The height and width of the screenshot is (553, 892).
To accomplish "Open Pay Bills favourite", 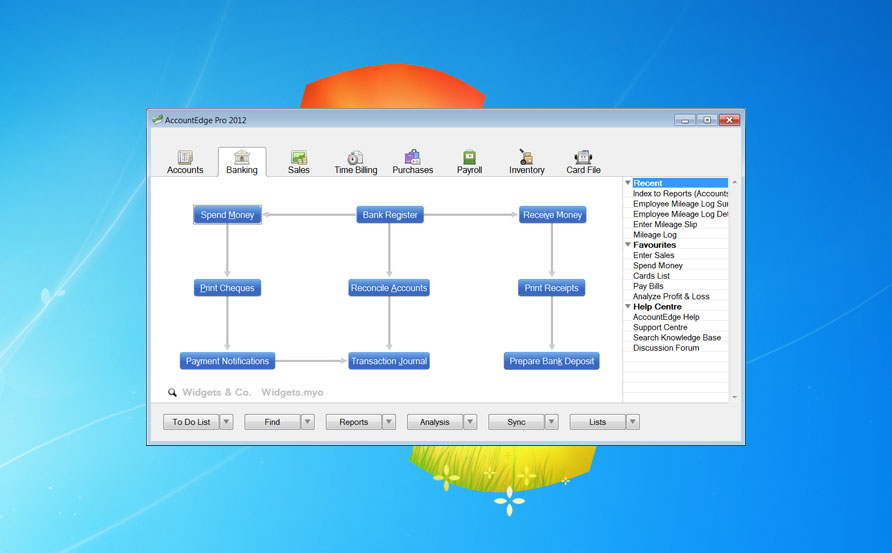I will pos(648,286).
